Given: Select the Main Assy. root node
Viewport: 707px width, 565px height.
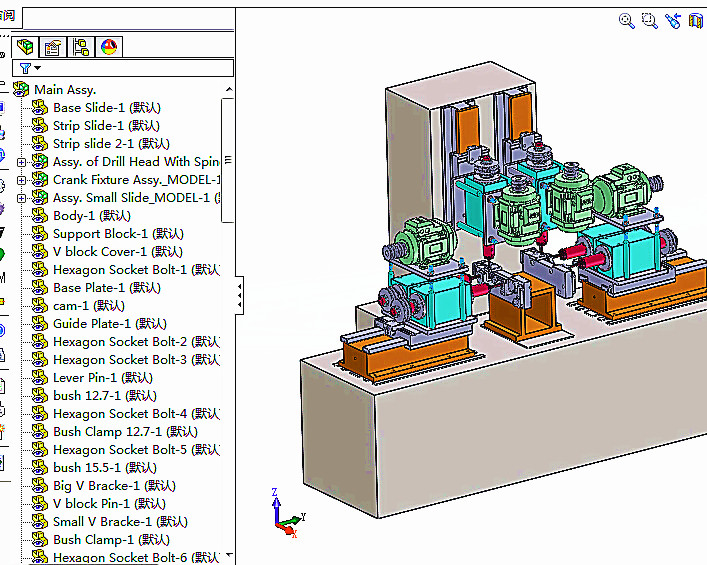Looking at the screenshot, I should point(65,90).
